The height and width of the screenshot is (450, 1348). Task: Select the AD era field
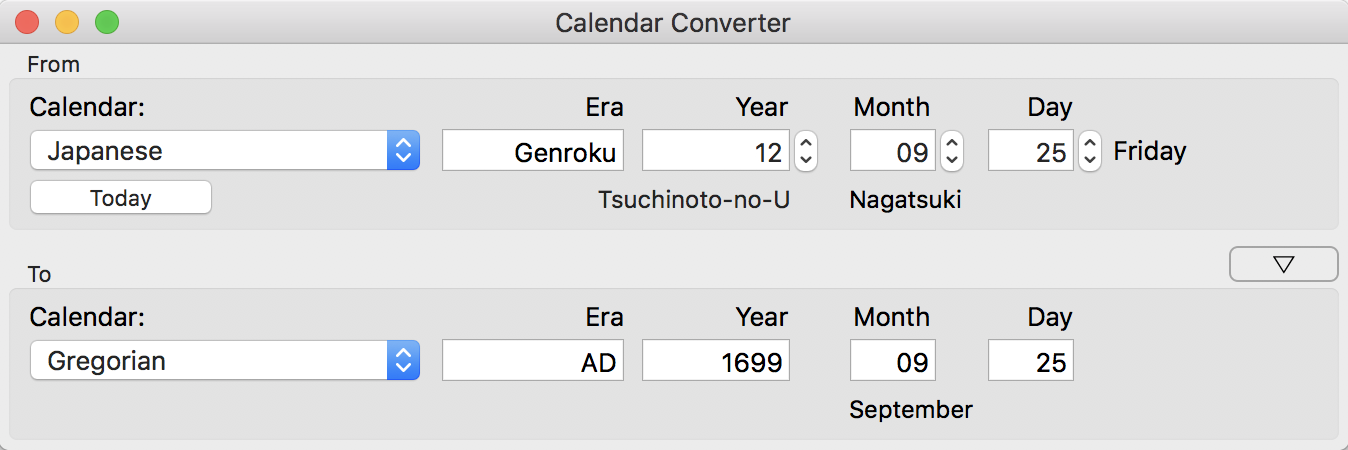(x=533, y=361)
